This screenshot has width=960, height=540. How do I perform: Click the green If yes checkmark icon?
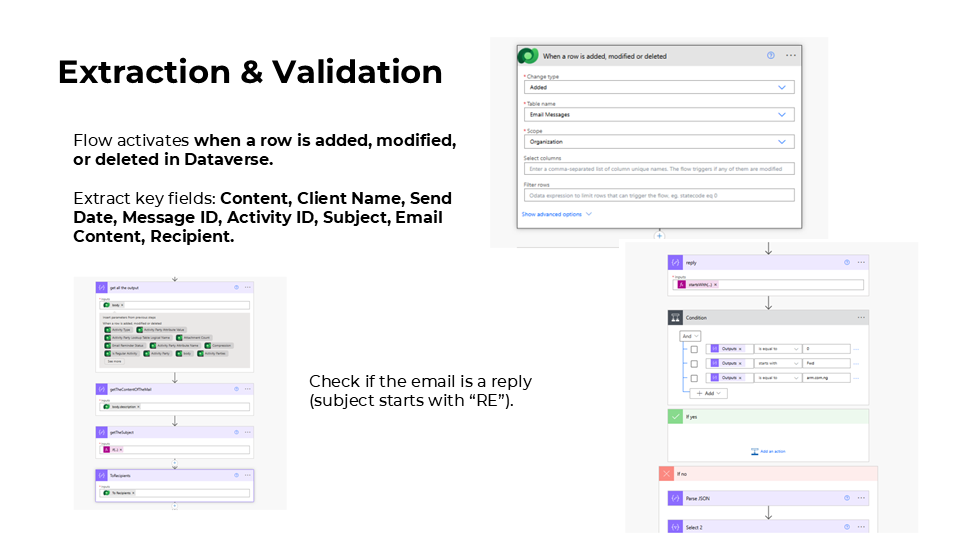(675, 416)
